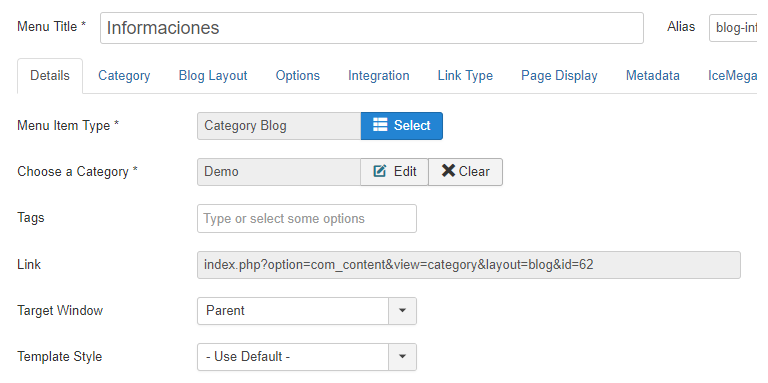Open the IceMega tab
The width and height of the screenshot is (768, 383).
(x=733, y=76)
